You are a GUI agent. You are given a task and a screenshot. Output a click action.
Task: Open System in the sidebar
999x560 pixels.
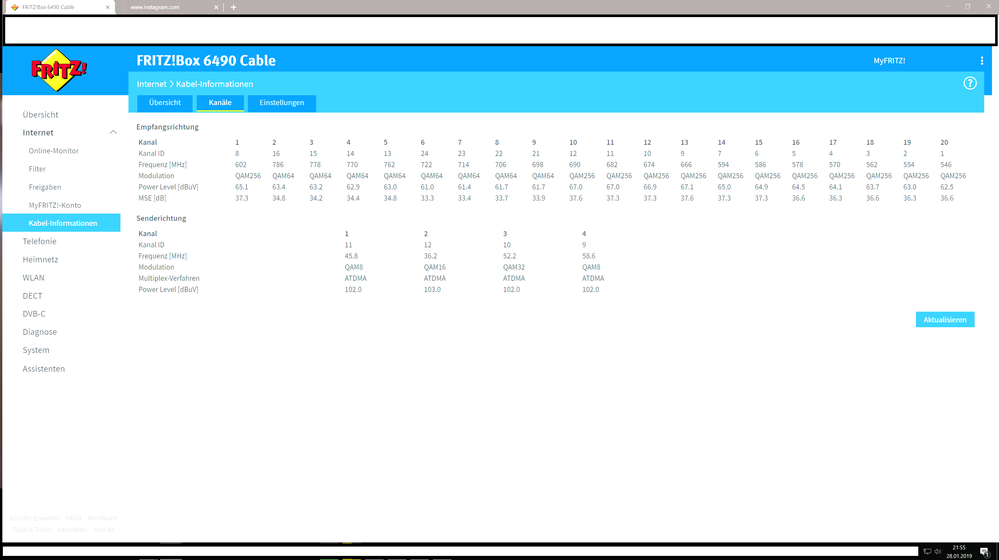point(36,350)
